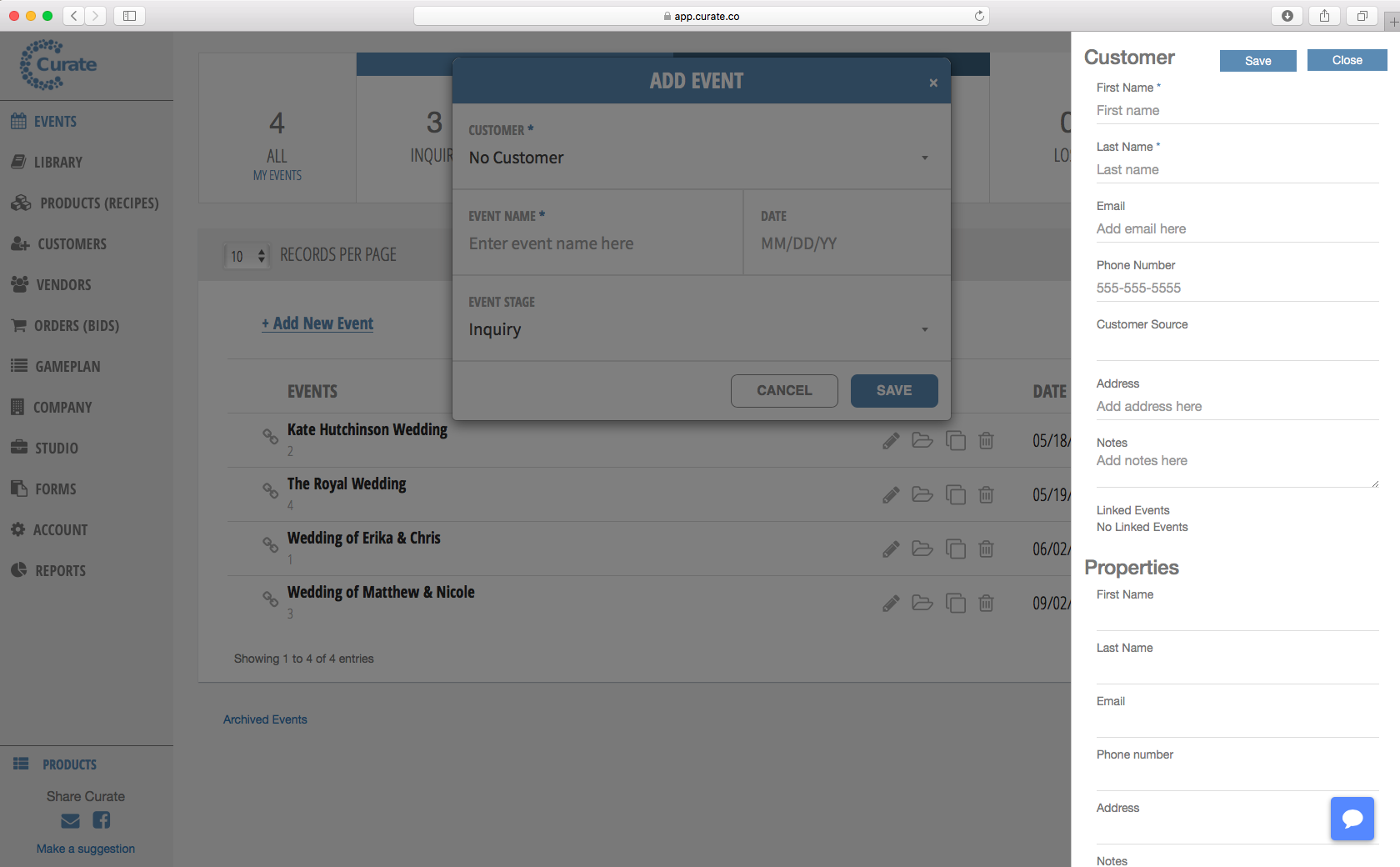
Task: Open the Archived Events link
Action: pos(265,719)
